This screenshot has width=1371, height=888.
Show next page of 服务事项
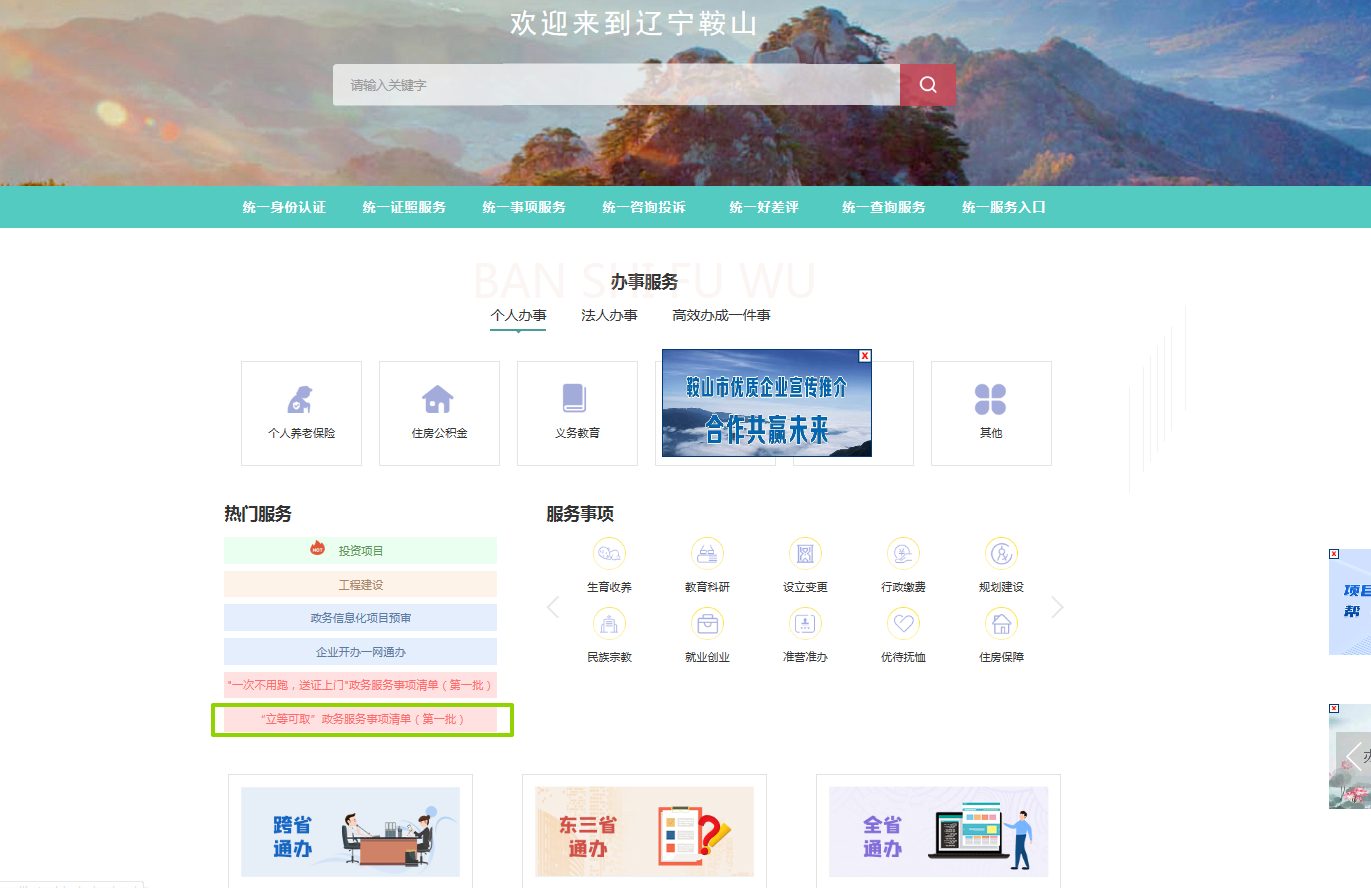pyautogui.click(x=1057, y=607)
